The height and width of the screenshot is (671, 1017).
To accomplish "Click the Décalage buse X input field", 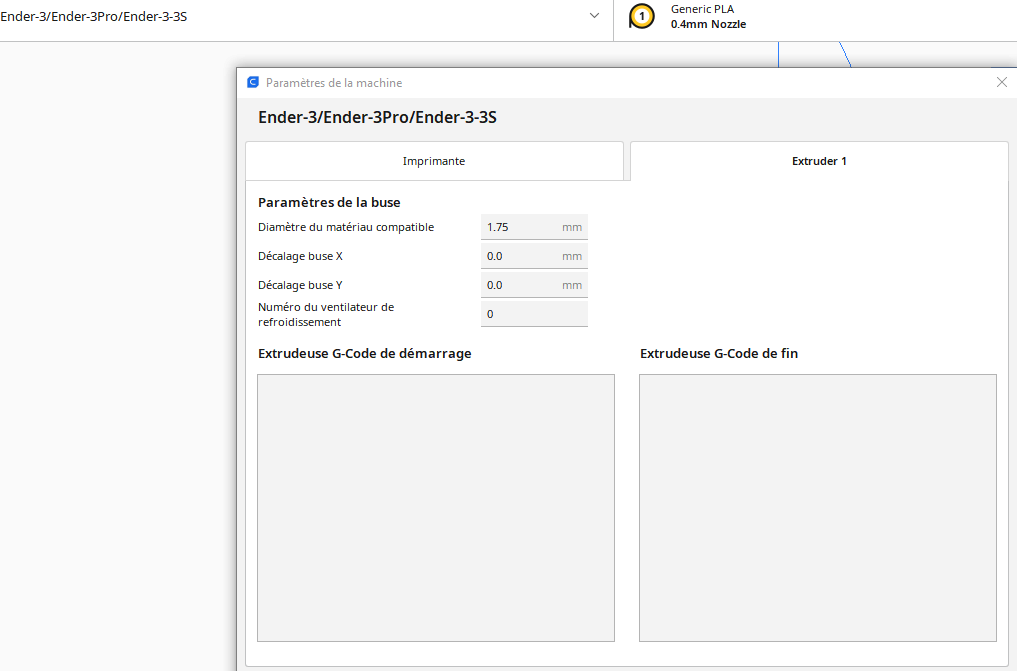I will [534, 256].
